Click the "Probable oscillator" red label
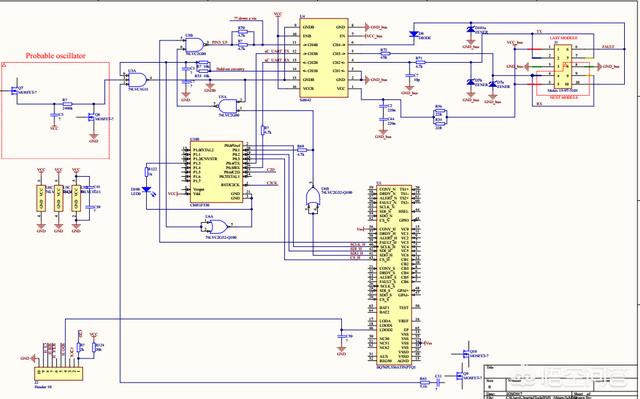Viewport: 640px width, 399px height. click(x=56, y=56)
